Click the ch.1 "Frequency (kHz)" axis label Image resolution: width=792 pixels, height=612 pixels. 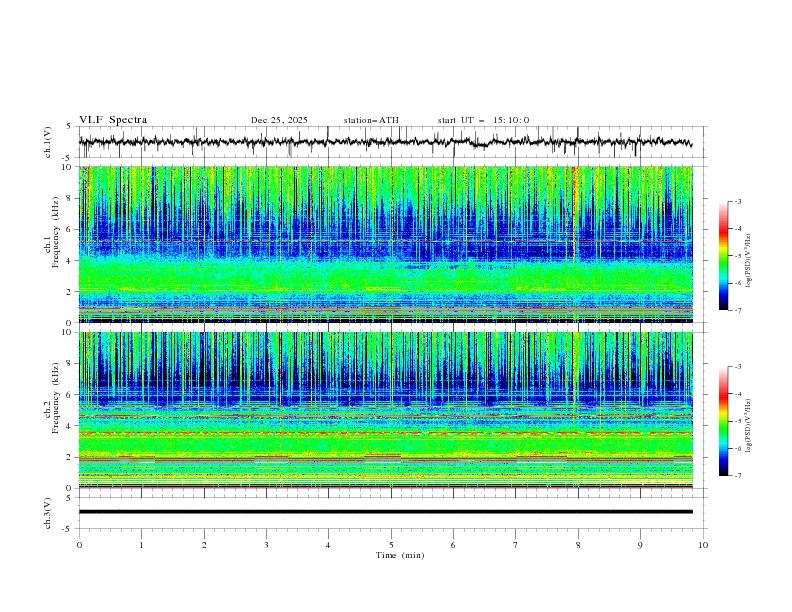pos(56,233)
